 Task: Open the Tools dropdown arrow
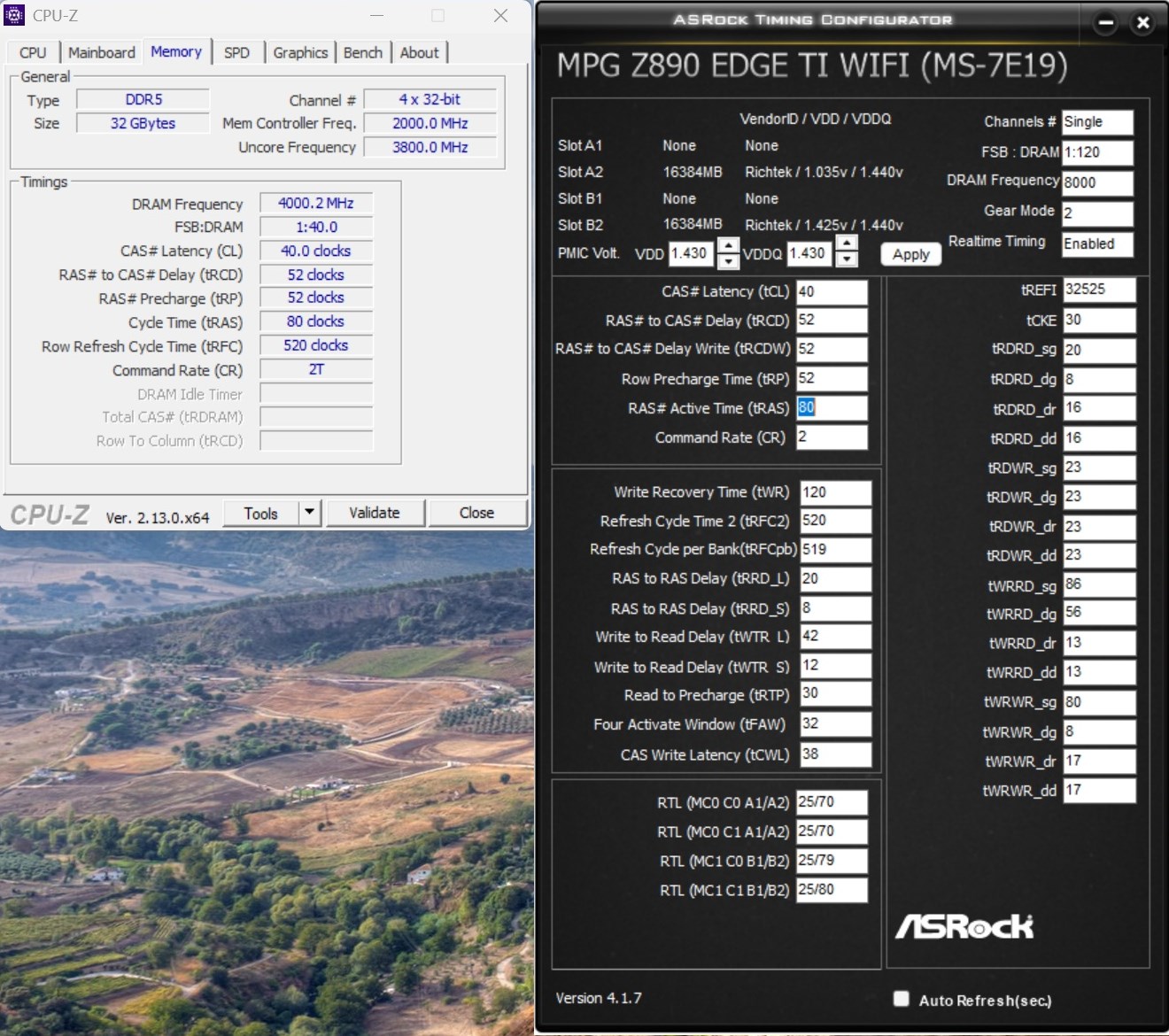(309, 513)
